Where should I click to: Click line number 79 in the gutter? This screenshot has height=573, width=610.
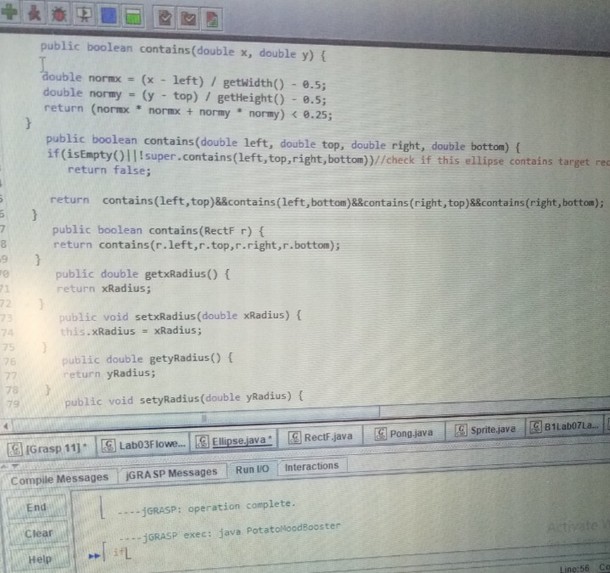(12, 403)
